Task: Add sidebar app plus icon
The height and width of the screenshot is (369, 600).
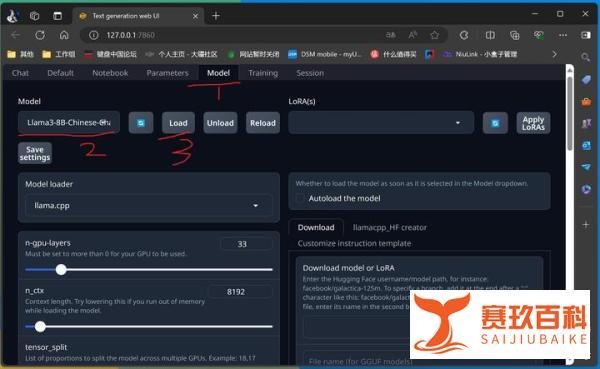Action: pos(586,225)
